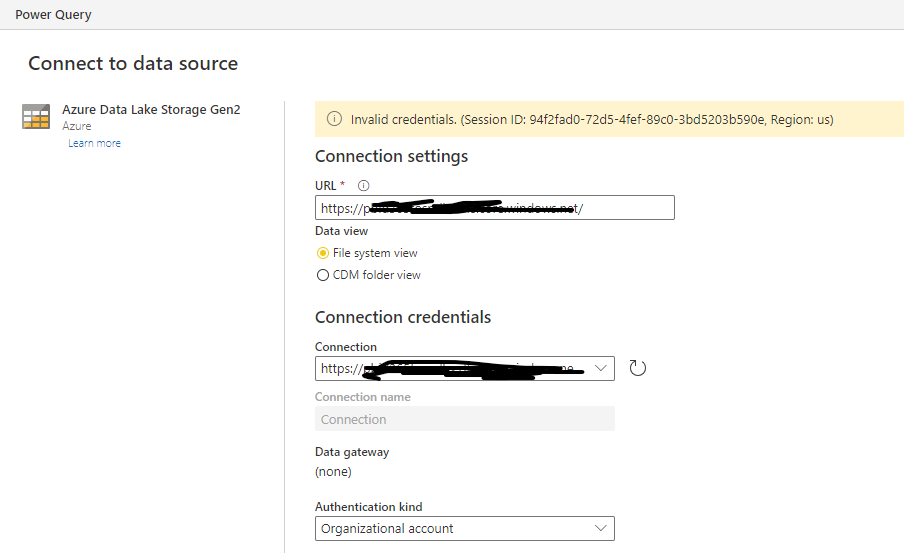Click the Azure Data Lake Storage Gen2 title
Screen dimensions: 904x553
click(151, 110)
